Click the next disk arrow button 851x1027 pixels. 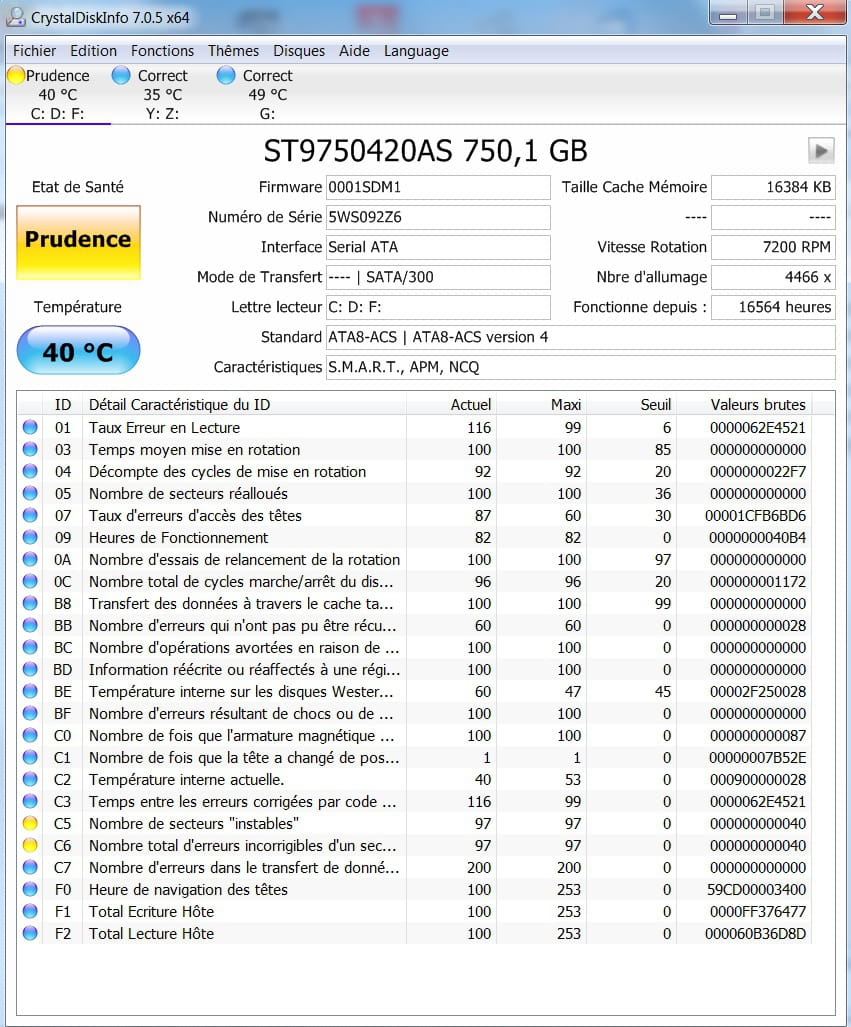[x=820, y=151]
